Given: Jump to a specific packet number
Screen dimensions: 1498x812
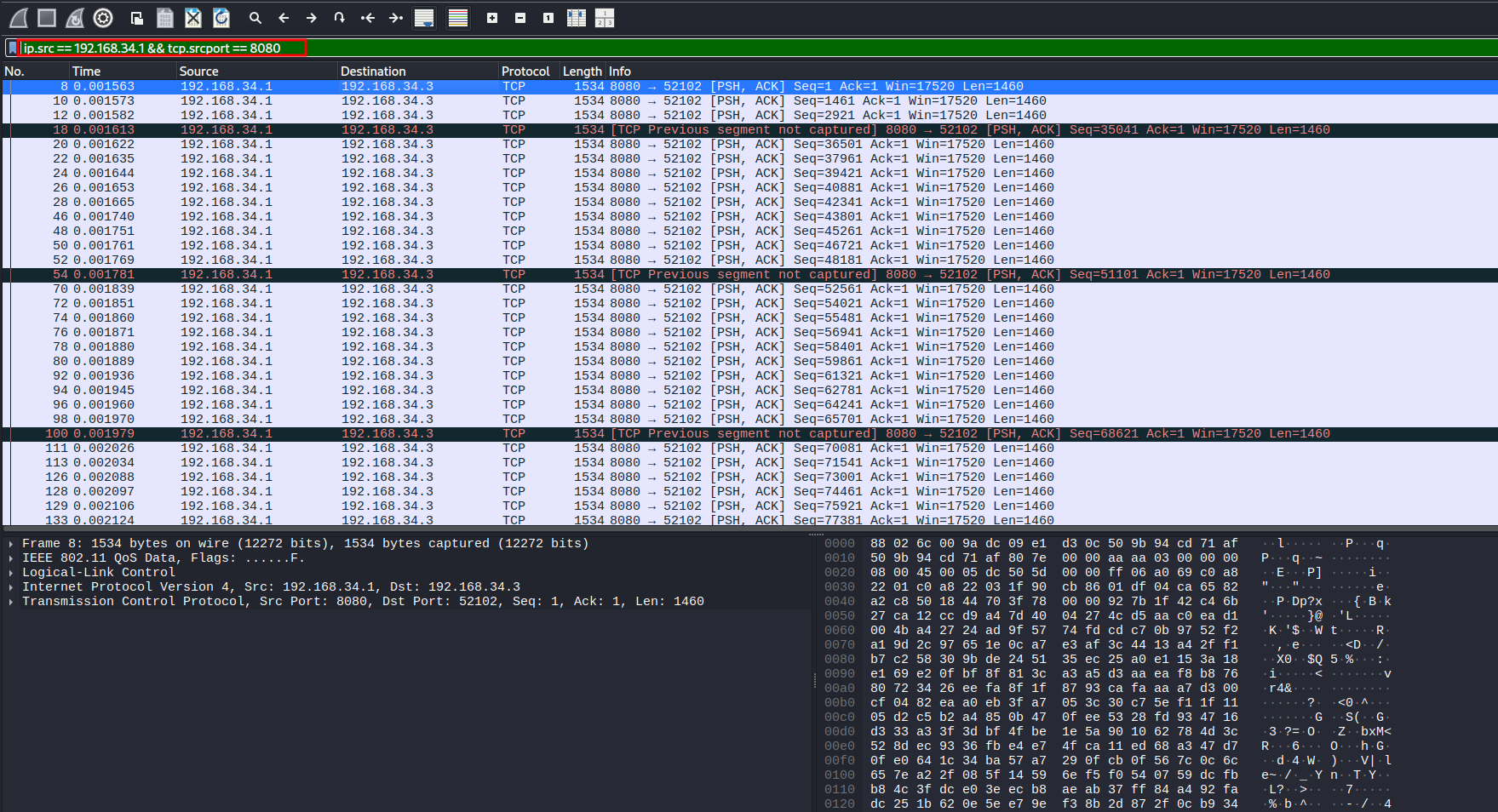Looking at the screenshot, I should [339, 17].
